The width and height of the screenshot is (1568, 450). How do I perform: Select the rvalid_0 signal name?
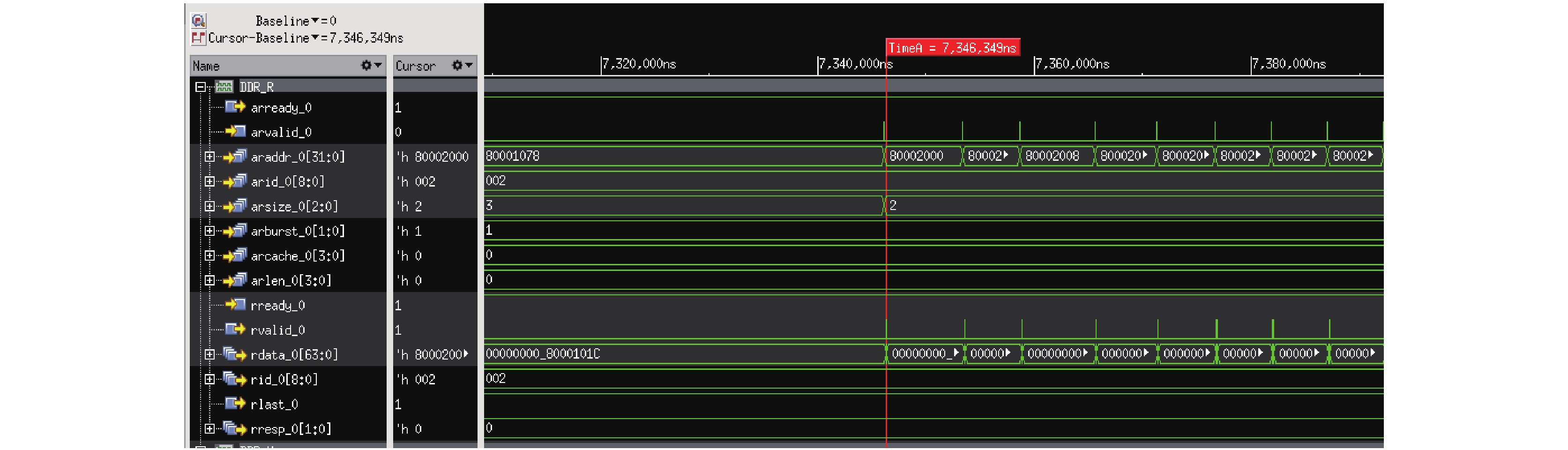coord(278,330)
